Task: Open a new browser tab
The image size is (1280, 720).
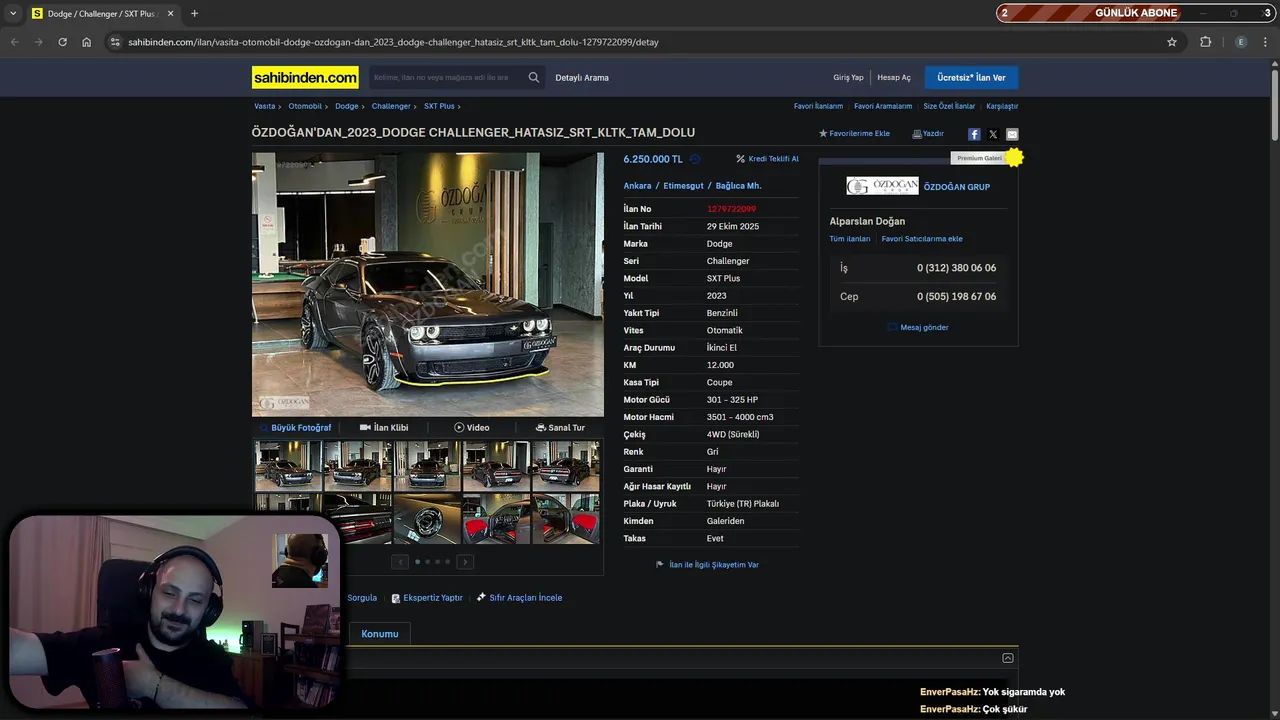Action: pyautogui.click(x=194, y=14)
